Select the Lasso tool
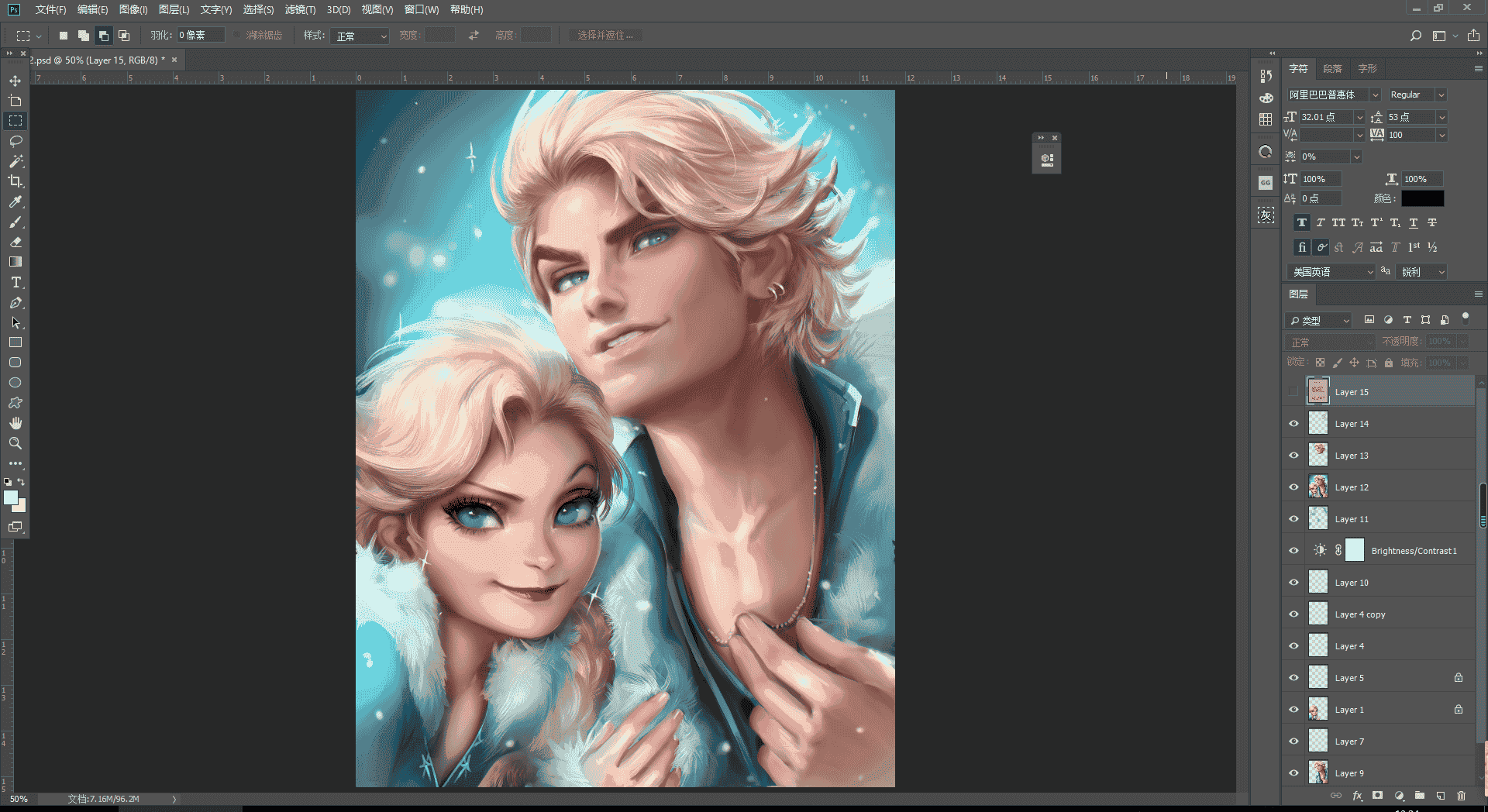Viewport: 1488px width, 812px height. (15, 141)
